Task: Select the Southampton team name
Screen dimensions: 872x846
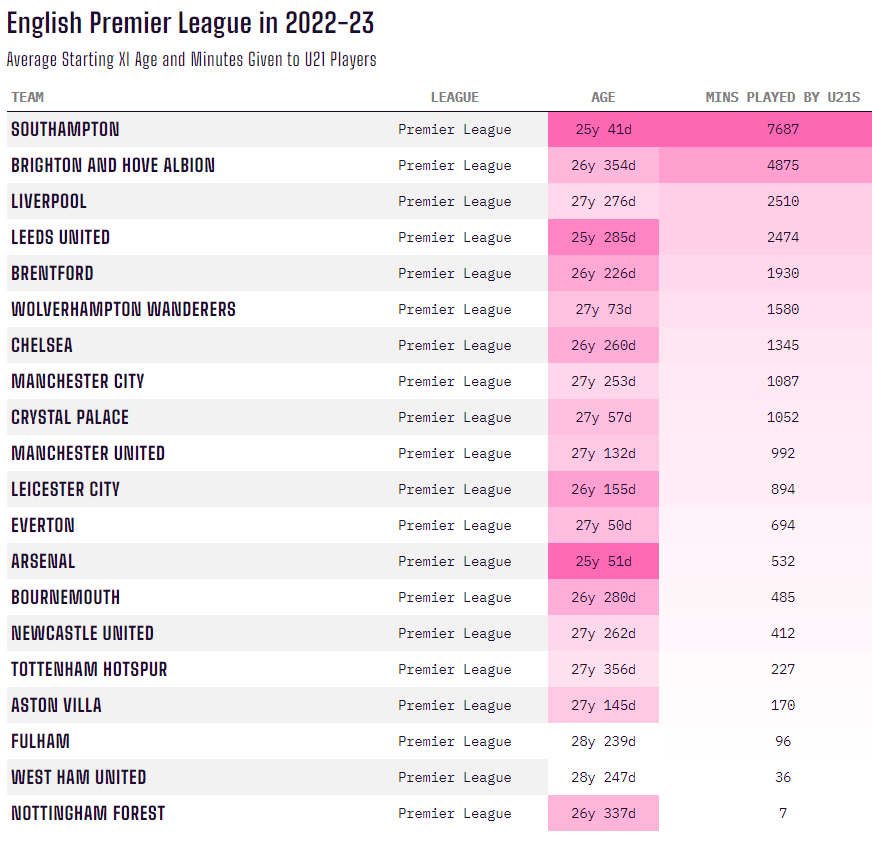Action: pyautogui.click(x=65, y=129)
